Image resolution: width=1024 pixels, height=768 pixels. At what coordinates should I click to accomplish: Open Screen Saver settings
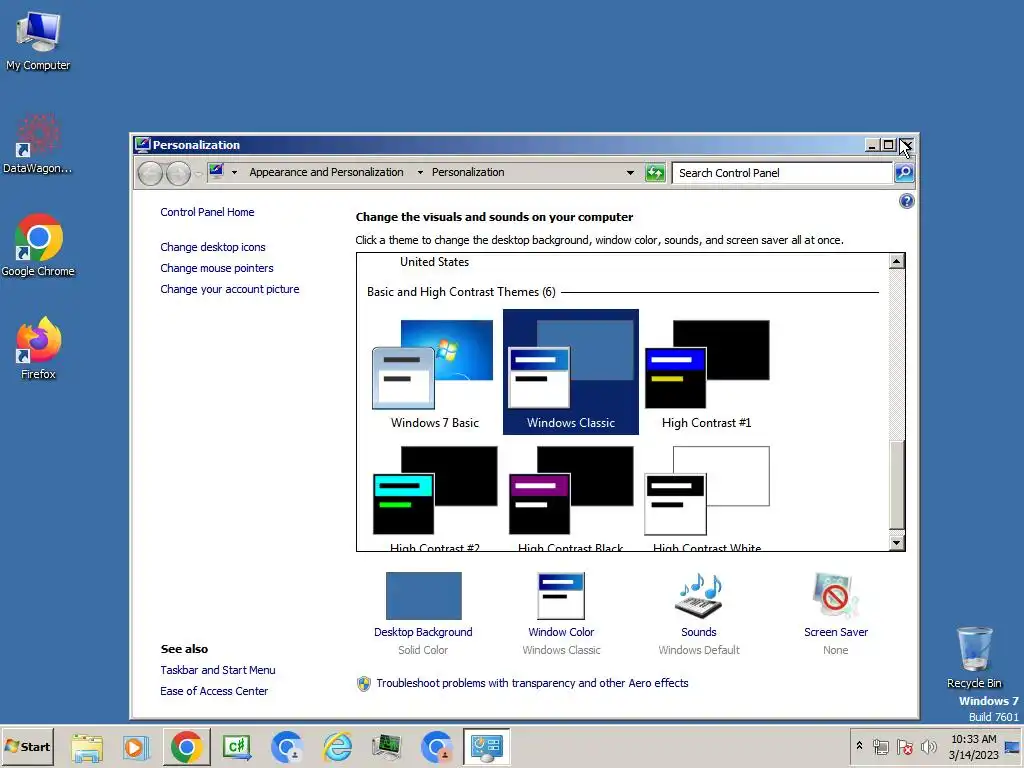pyautogui.click(x=836, y=613)
